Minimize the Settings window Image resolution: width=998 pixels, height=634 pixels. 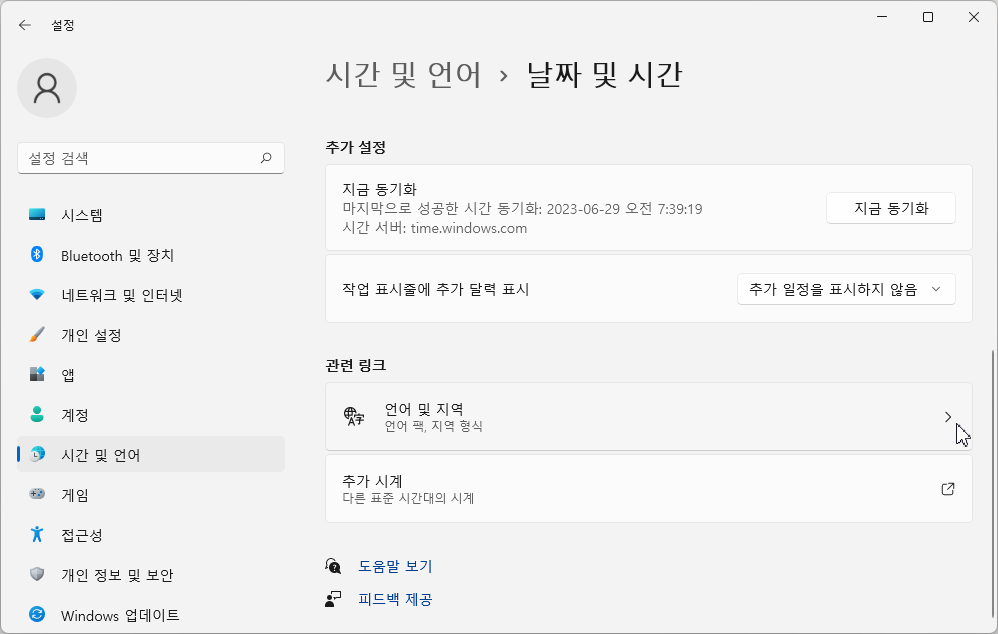click(x=882, y=17)
